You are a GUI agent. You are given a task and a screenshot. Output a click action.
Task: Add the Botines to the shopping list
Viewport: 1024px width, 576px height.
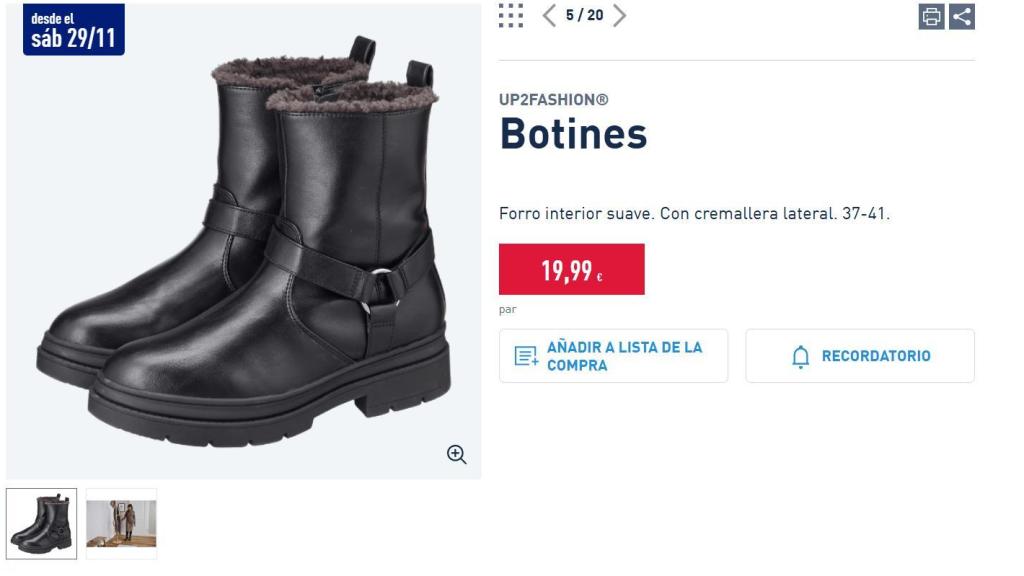click(613, 355)
